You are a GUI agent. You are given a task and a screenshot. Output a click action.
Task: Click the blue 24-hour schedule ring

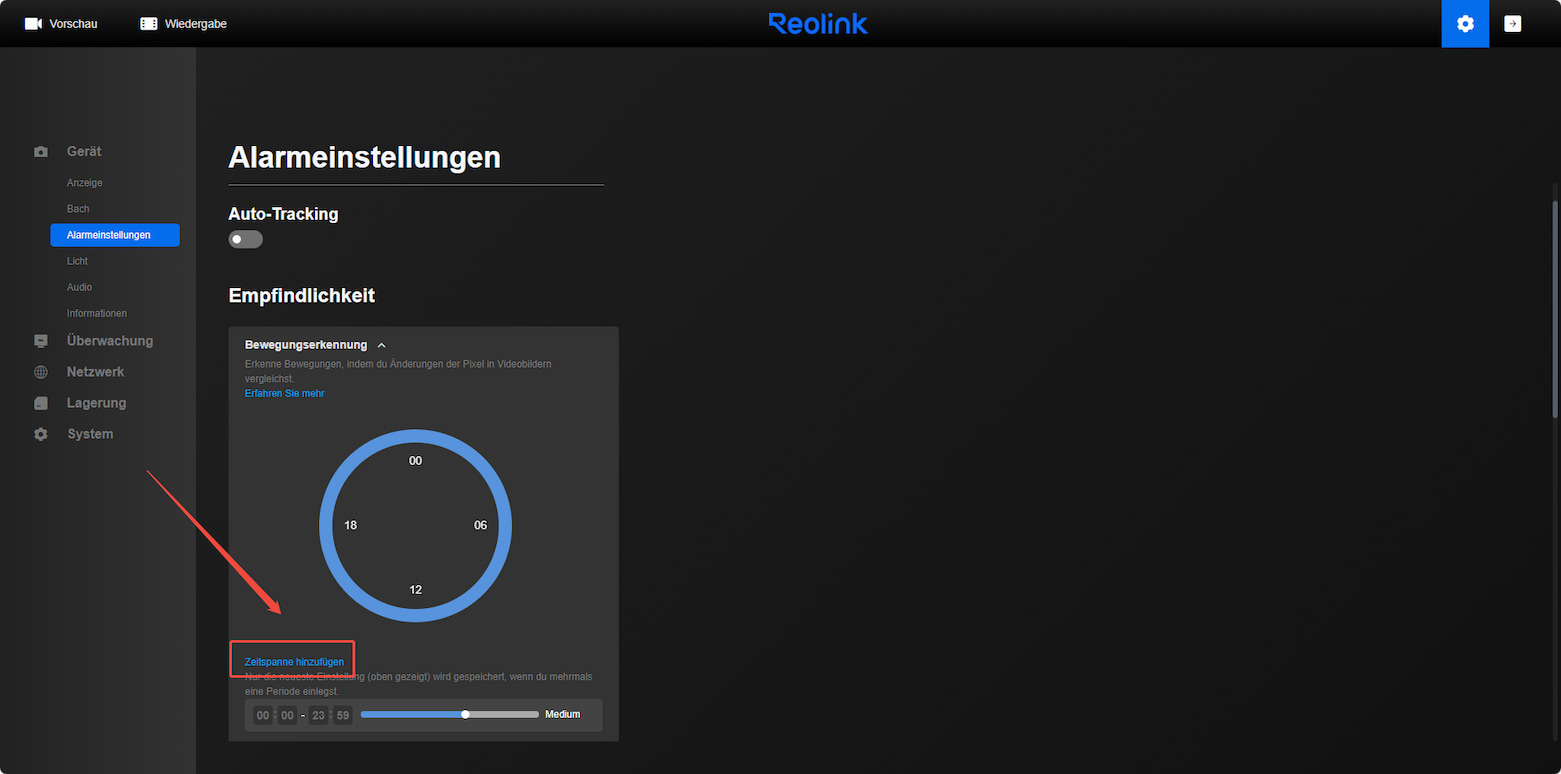415,436
